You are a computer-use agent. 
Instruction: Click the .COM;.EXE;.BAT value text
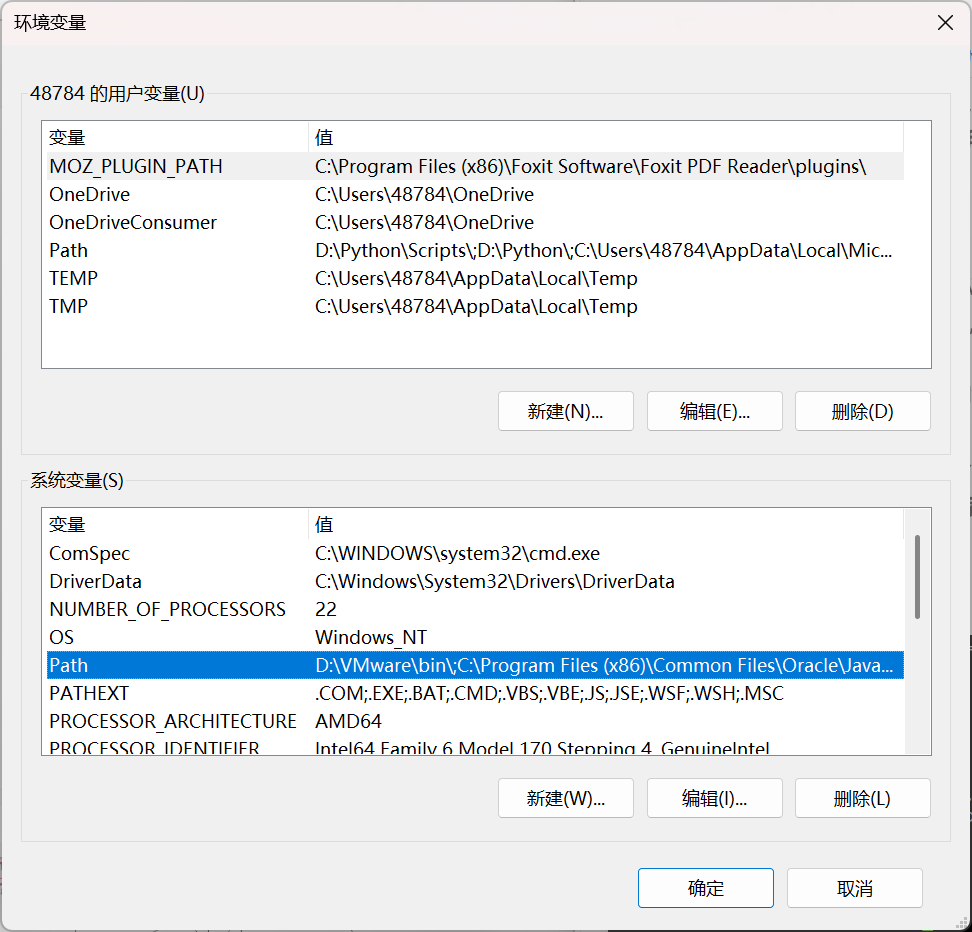click(549, 693)
